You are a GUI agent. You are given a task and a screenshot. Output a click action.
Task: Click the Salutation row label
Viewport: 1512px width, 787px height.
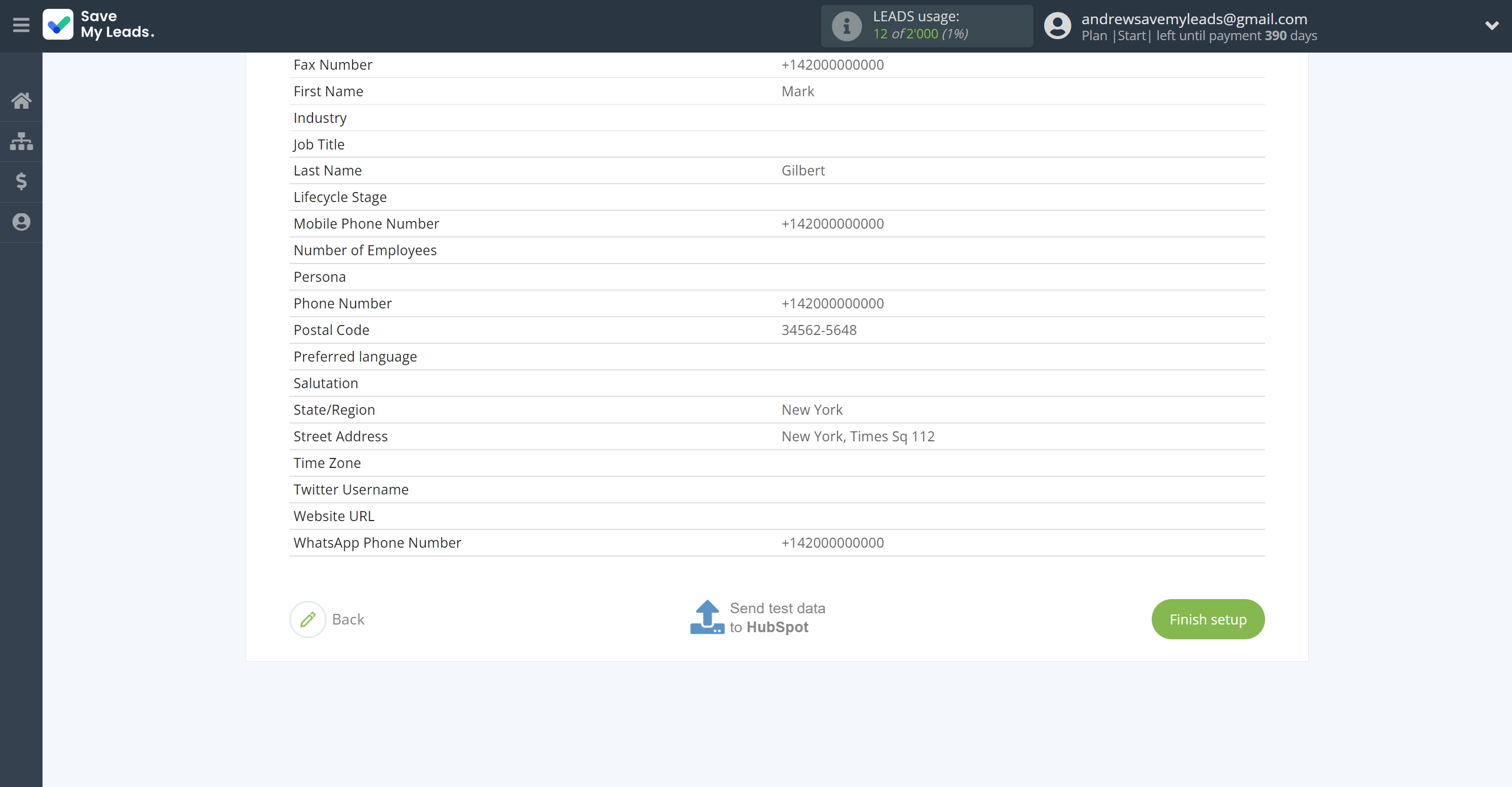tap(326, 383)
